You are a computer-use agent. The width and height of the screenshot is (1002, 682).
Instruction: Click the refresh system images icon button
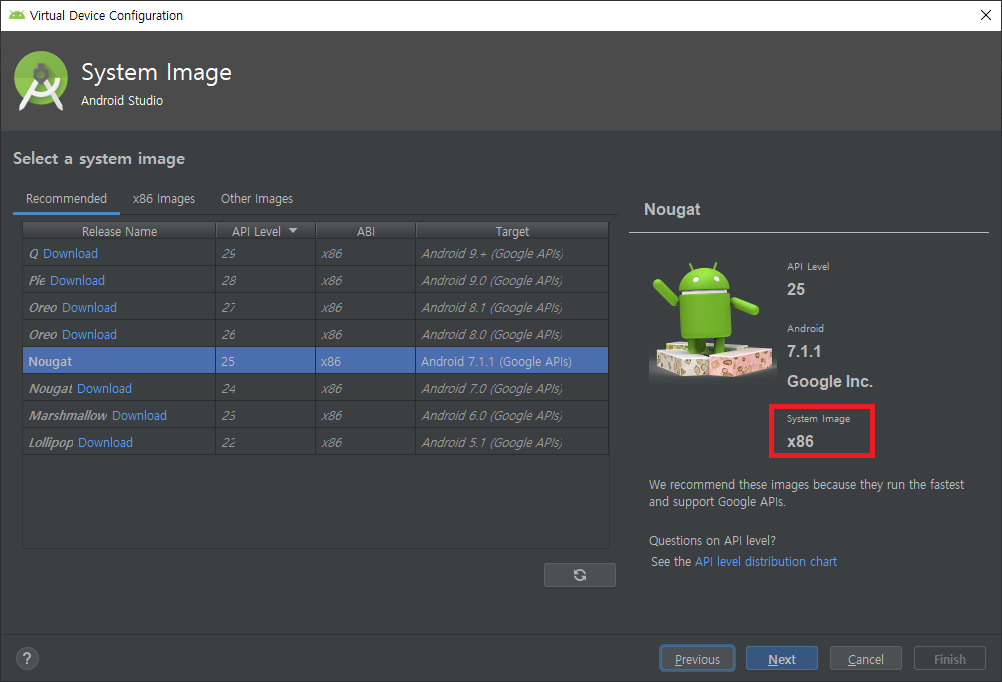(580, 575)
